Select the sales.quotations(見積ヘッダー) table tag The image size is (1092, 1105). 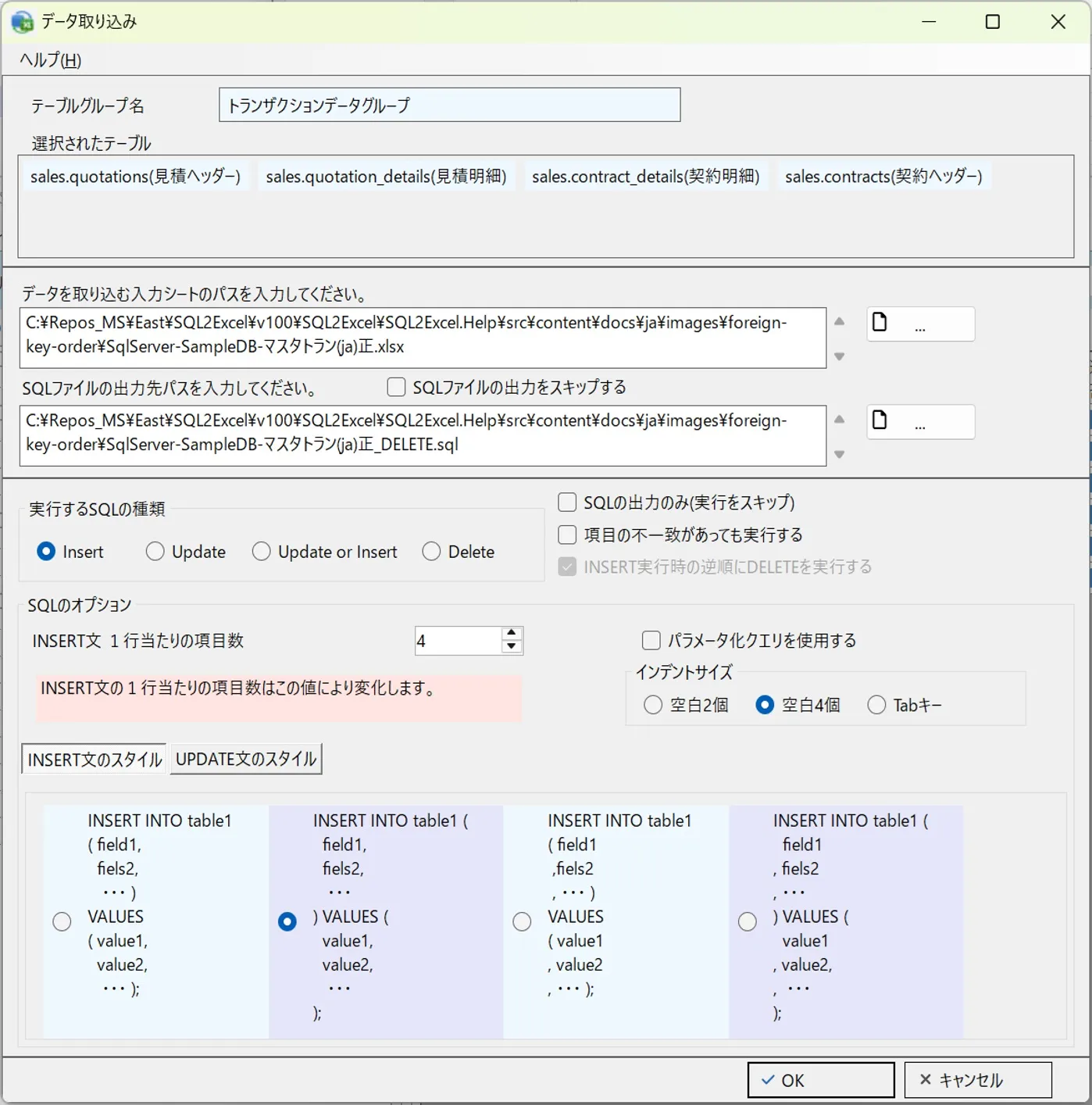pos(135,177)
